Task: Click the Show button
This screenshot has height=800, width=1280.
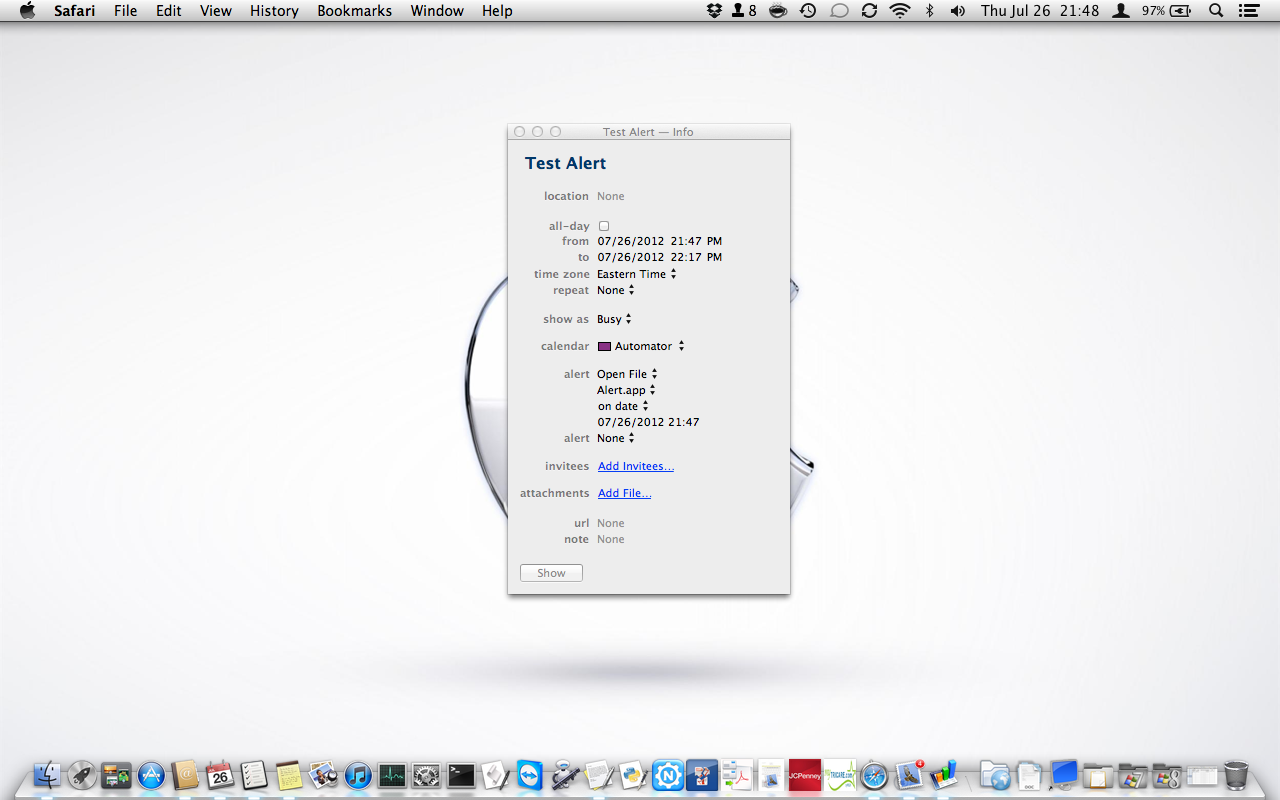Action: [551, 573]
